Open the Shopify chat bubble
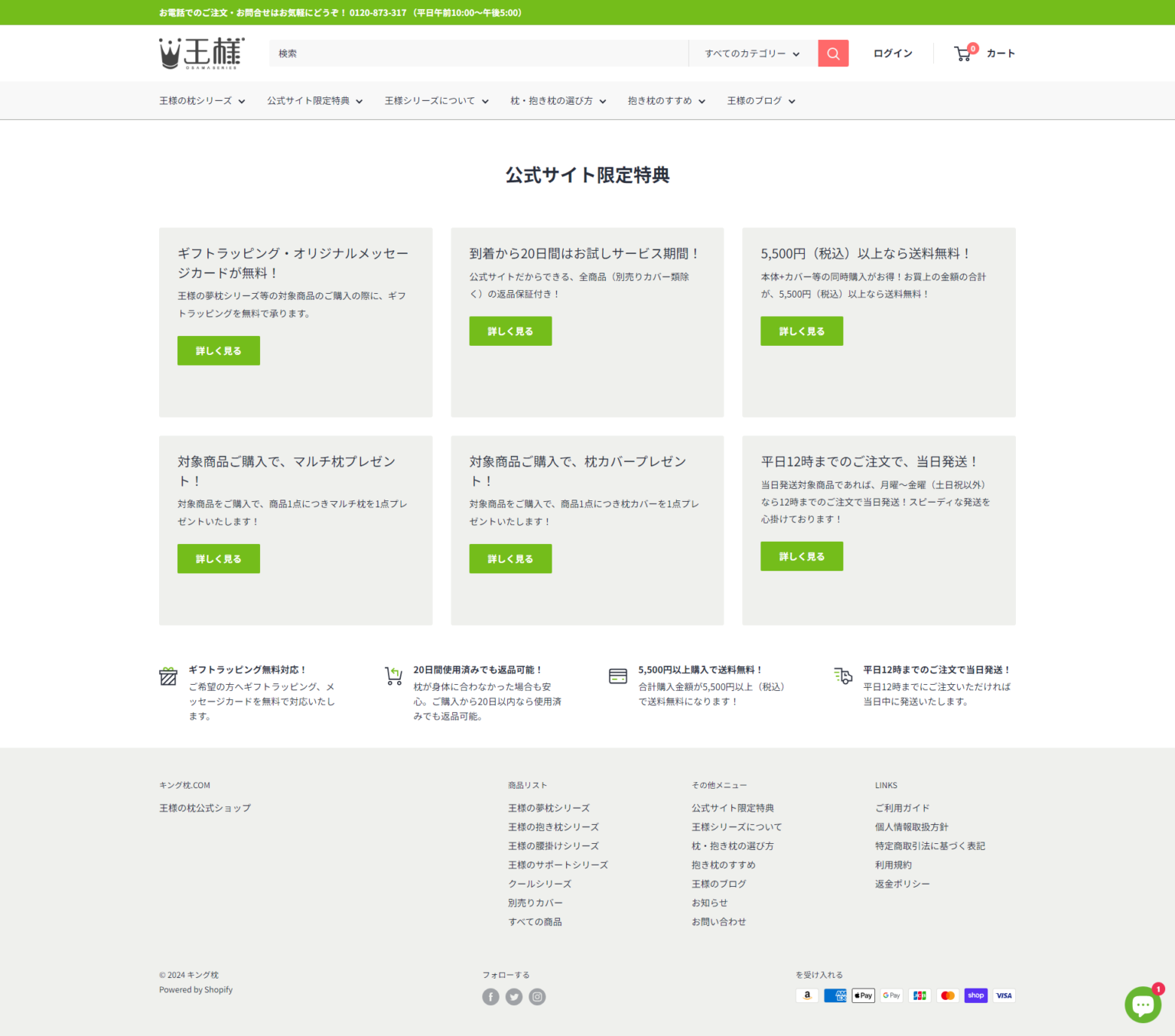Viewport: 1175px width, 1036px height. pos(1143,1004)
